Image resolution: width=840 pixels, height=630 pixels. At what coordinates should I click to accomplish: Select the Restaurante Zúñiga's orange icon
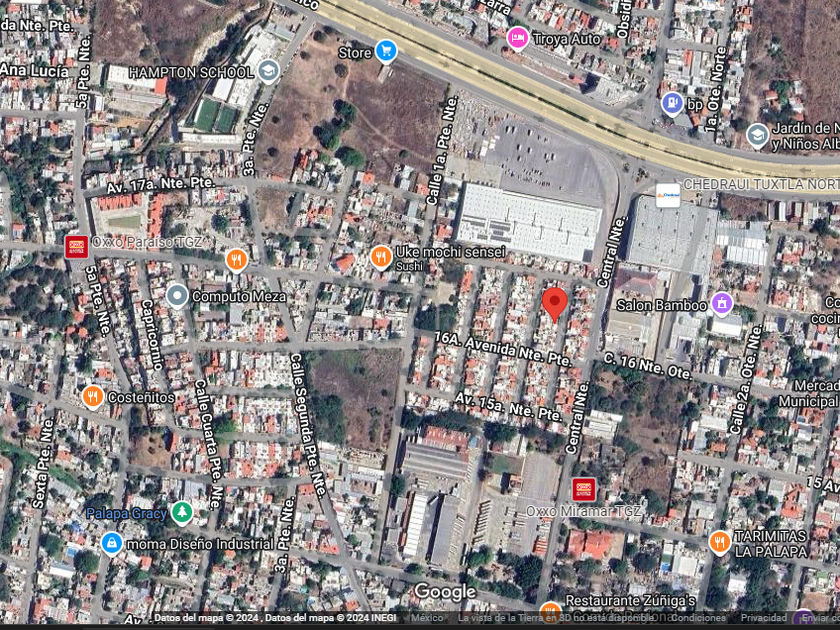coord(550,612)
